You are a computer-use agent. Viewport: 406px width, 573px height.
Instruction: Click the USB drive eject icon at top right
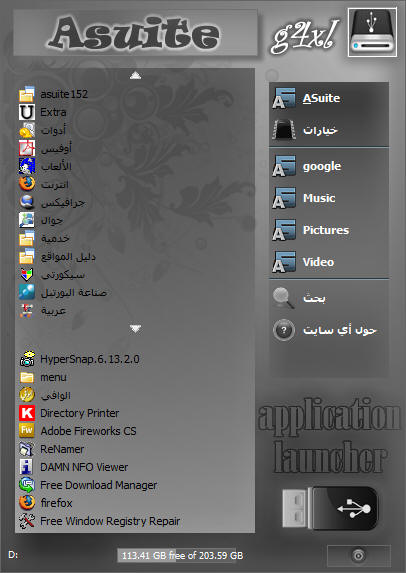tap(372, 32)
